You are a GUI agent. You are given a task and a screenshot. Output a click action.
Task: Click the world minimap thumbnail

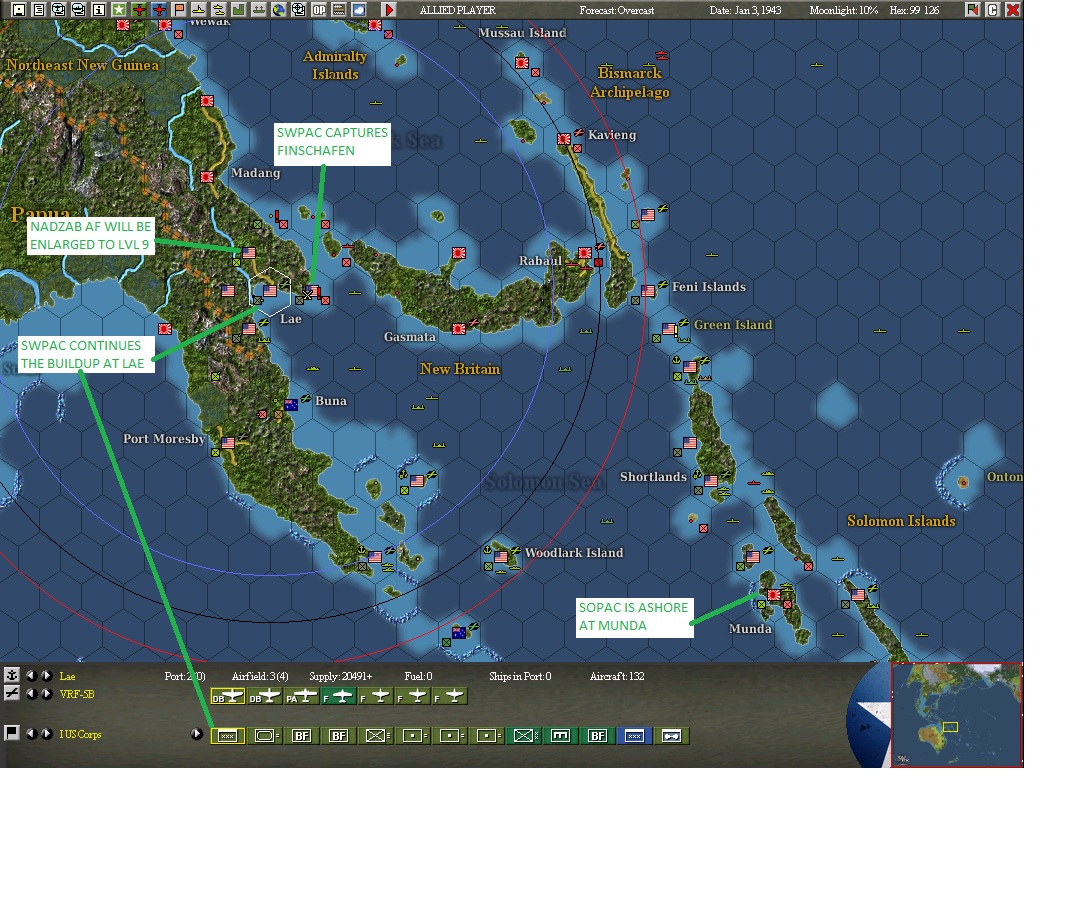(956, 714)
